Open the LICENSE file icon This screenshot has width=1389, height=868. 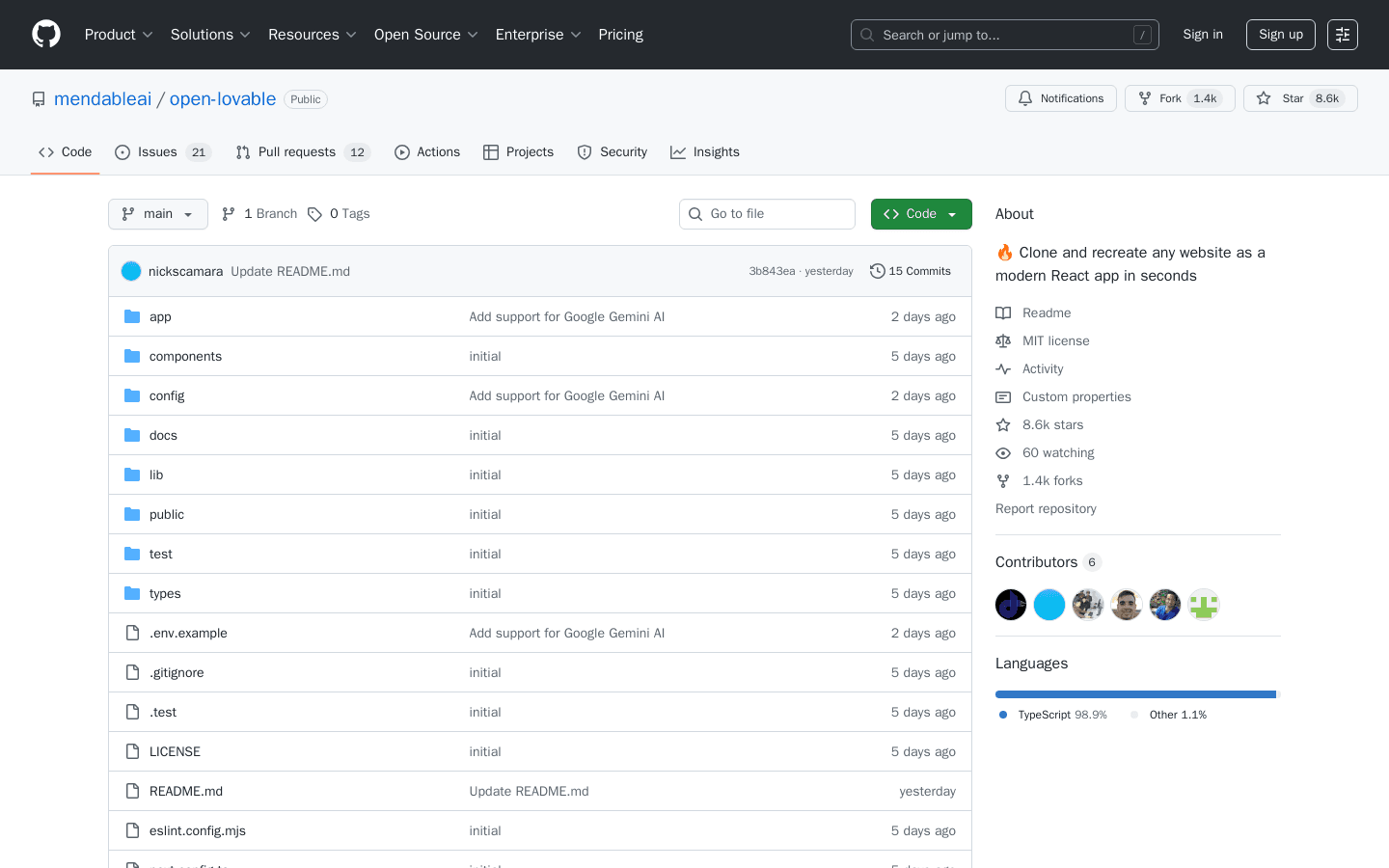tap(132, 751)
